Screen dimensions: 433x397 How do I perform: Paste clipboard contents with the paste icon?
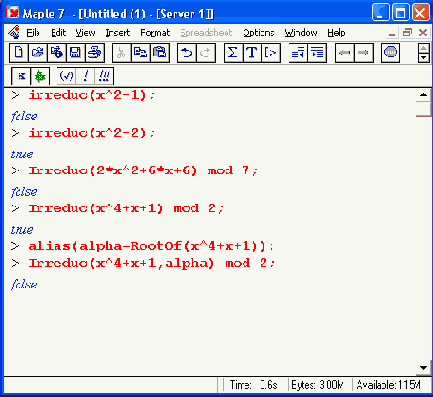[160, 53]
